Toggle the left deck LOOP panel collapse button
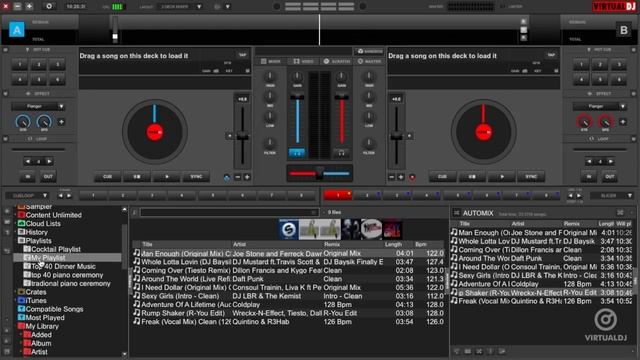This screenshot has height=360, width=640. [x=5, y=139]
